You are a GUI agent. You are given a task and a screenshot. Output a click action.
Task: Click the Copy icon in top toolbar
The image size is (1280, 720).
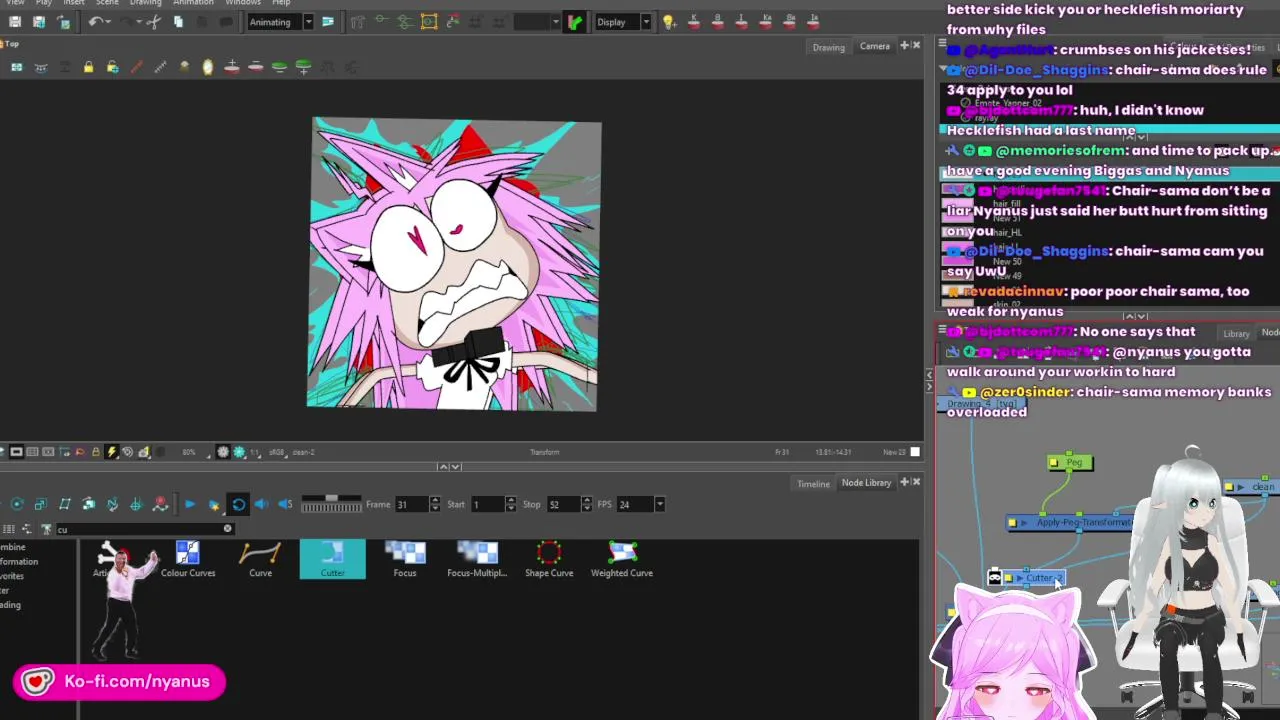[178, 22]
